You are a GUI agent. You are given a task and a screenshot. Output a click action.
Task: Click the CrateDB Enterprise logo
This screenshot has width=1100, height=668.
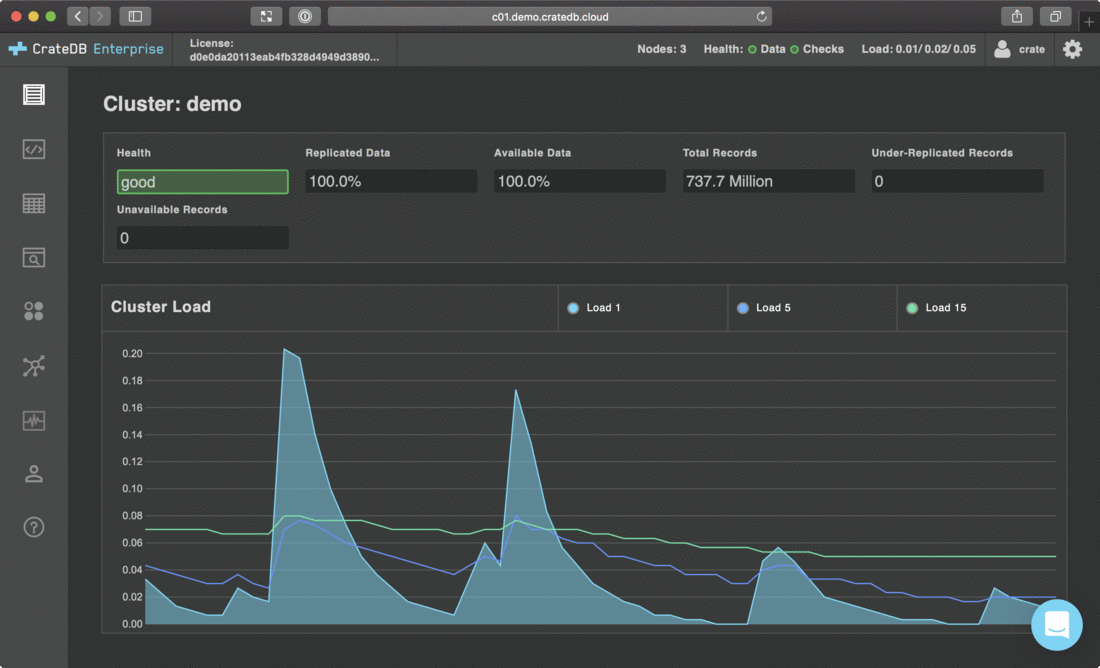point(86,49)
